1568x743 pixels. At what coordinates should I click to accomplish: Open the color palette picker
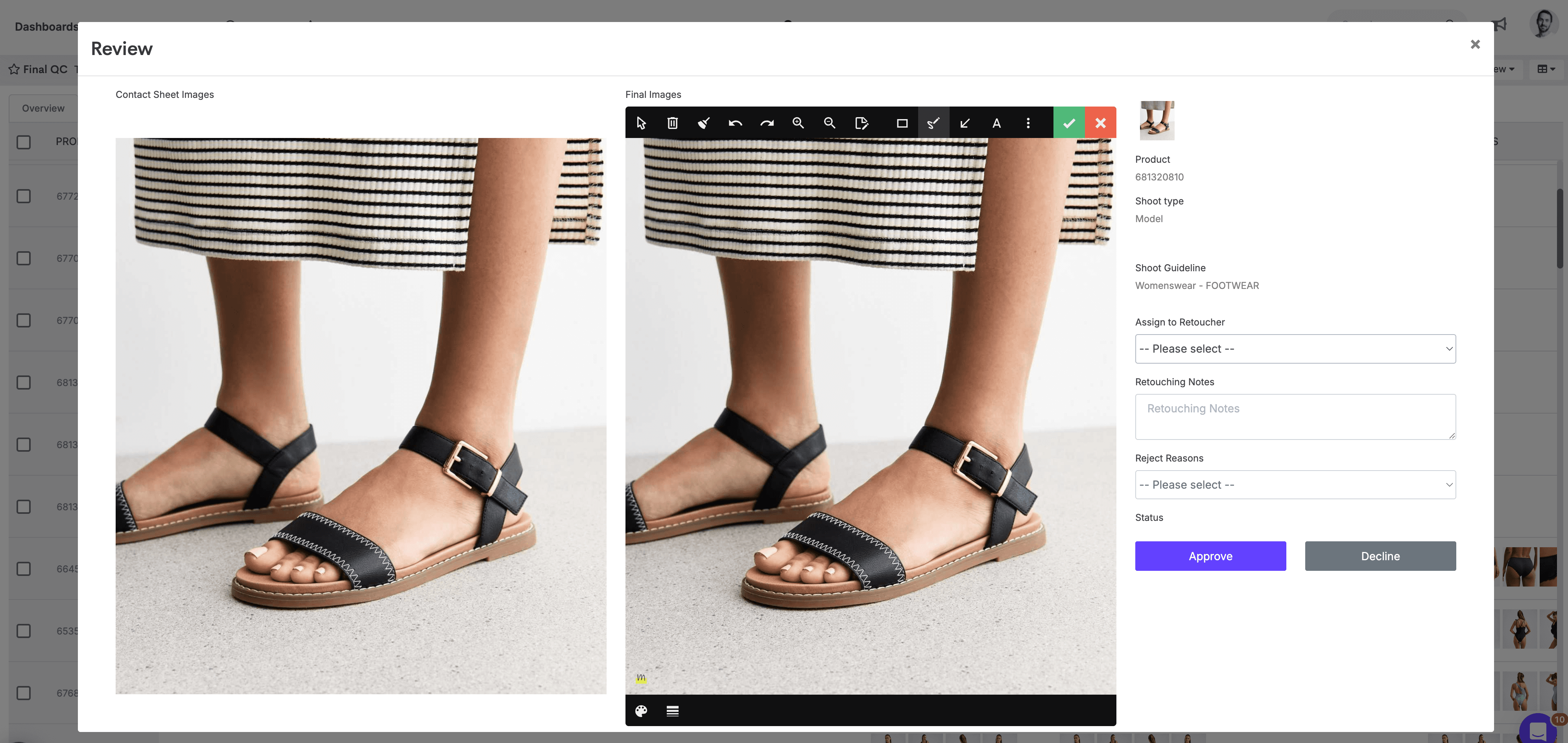click(641, 711)
